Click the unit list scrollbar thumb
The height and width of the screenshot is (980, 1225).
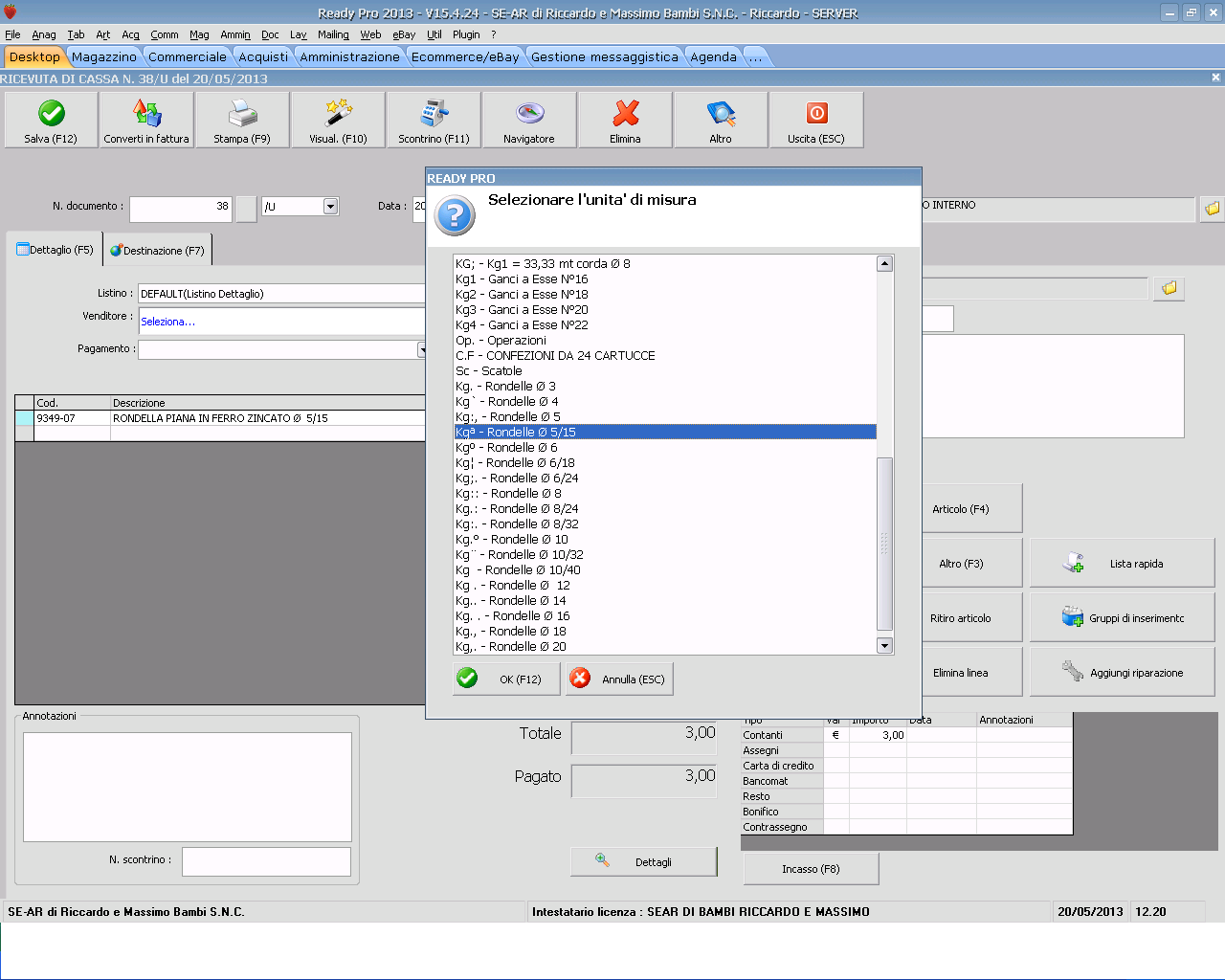tap(884, 544)
